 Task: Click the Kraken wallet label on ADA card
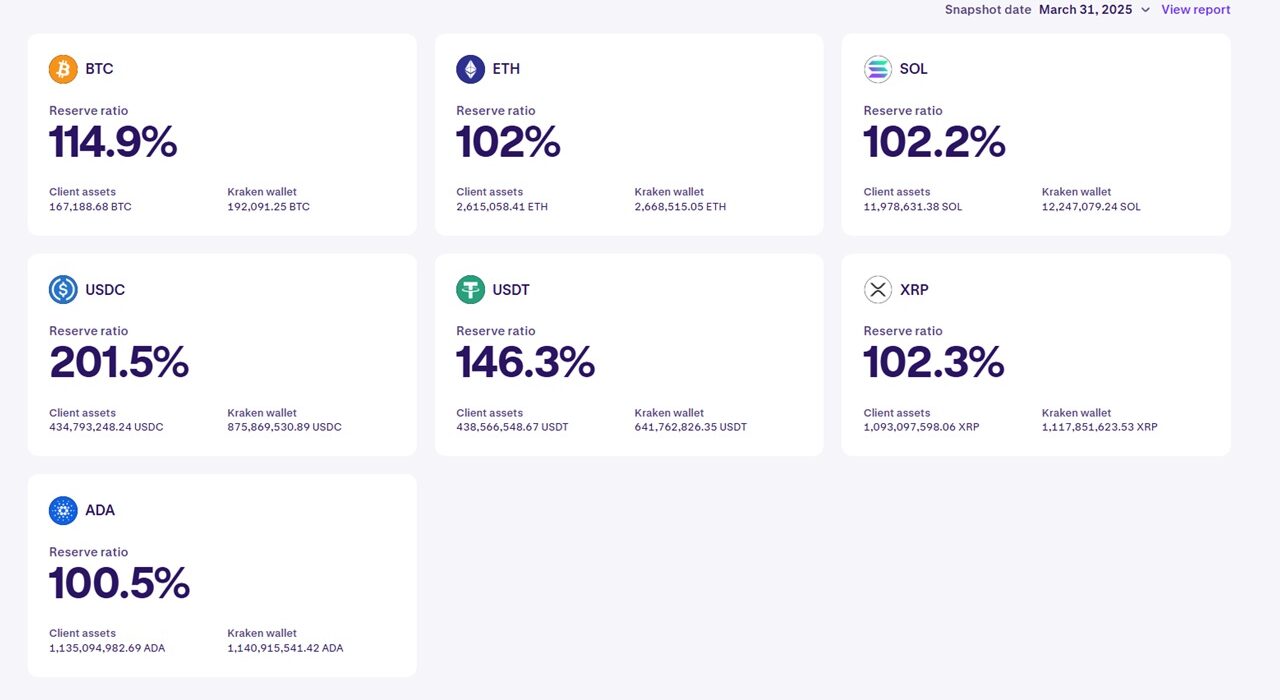[262, 633]
